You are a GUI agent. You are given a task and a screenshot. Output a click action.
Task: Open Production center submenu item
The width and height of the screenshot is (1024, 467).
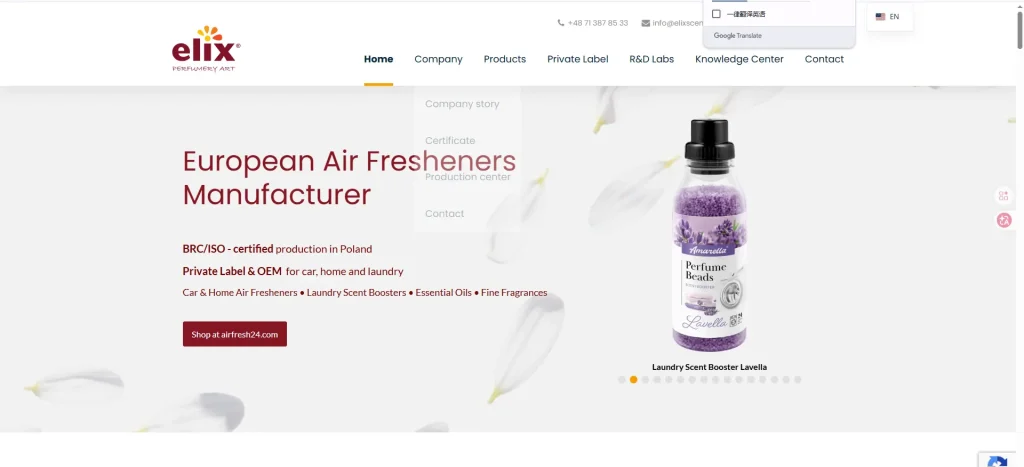pos(468,177)
